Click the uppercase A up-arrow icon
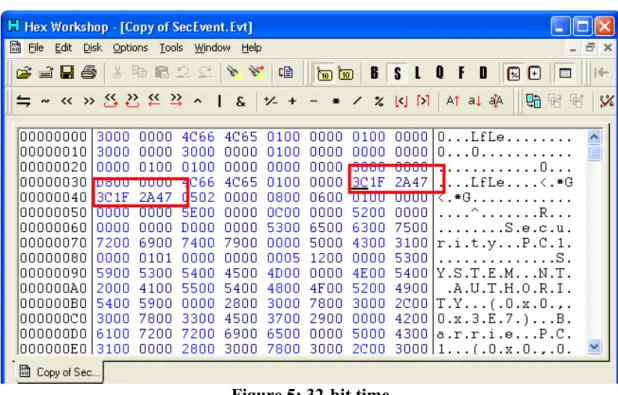Viewport: 618px width, 395px height. [453, 101]
